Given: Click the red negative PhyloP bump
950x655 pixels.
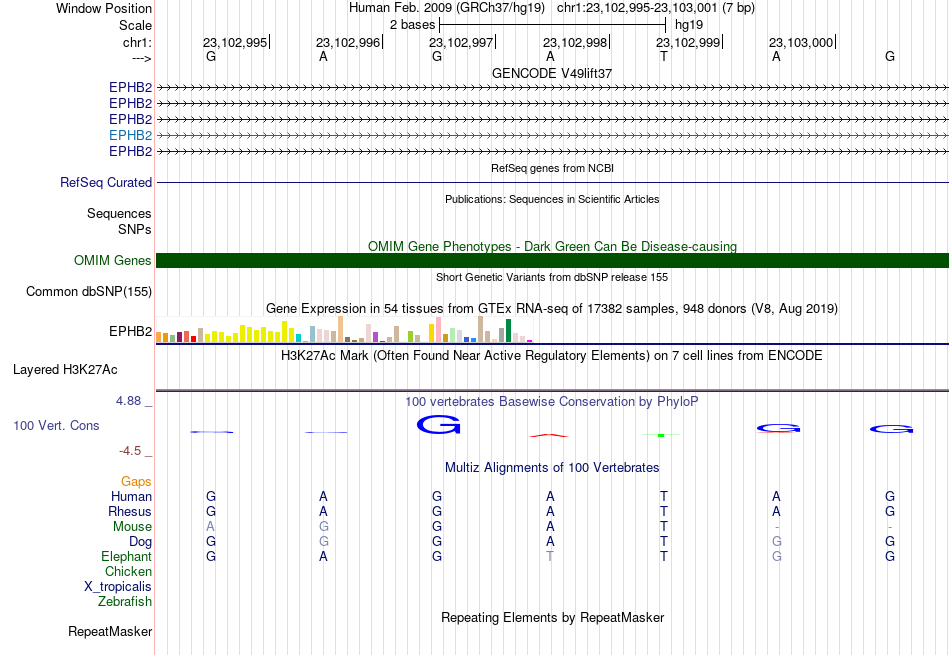Looking at the screenshot, I should 548,435.
